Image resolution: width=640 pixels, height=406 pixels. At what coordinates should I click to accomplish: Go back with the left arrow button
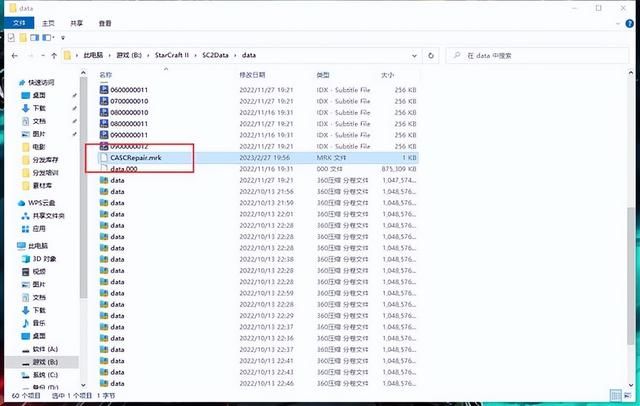pos(15,55)
